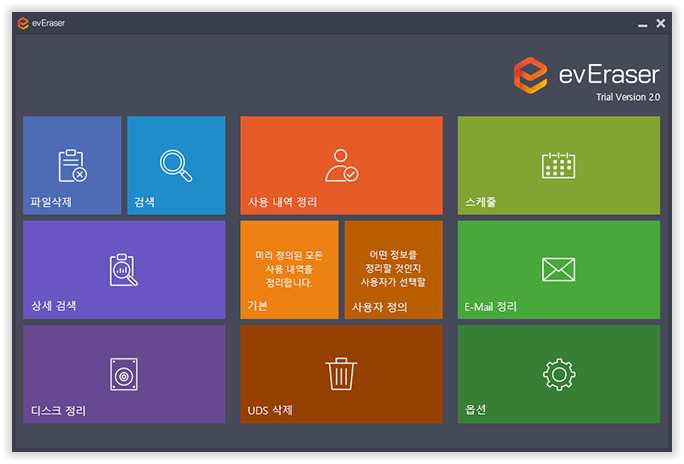Open the 옵션 gear icon

pos(559,375)
